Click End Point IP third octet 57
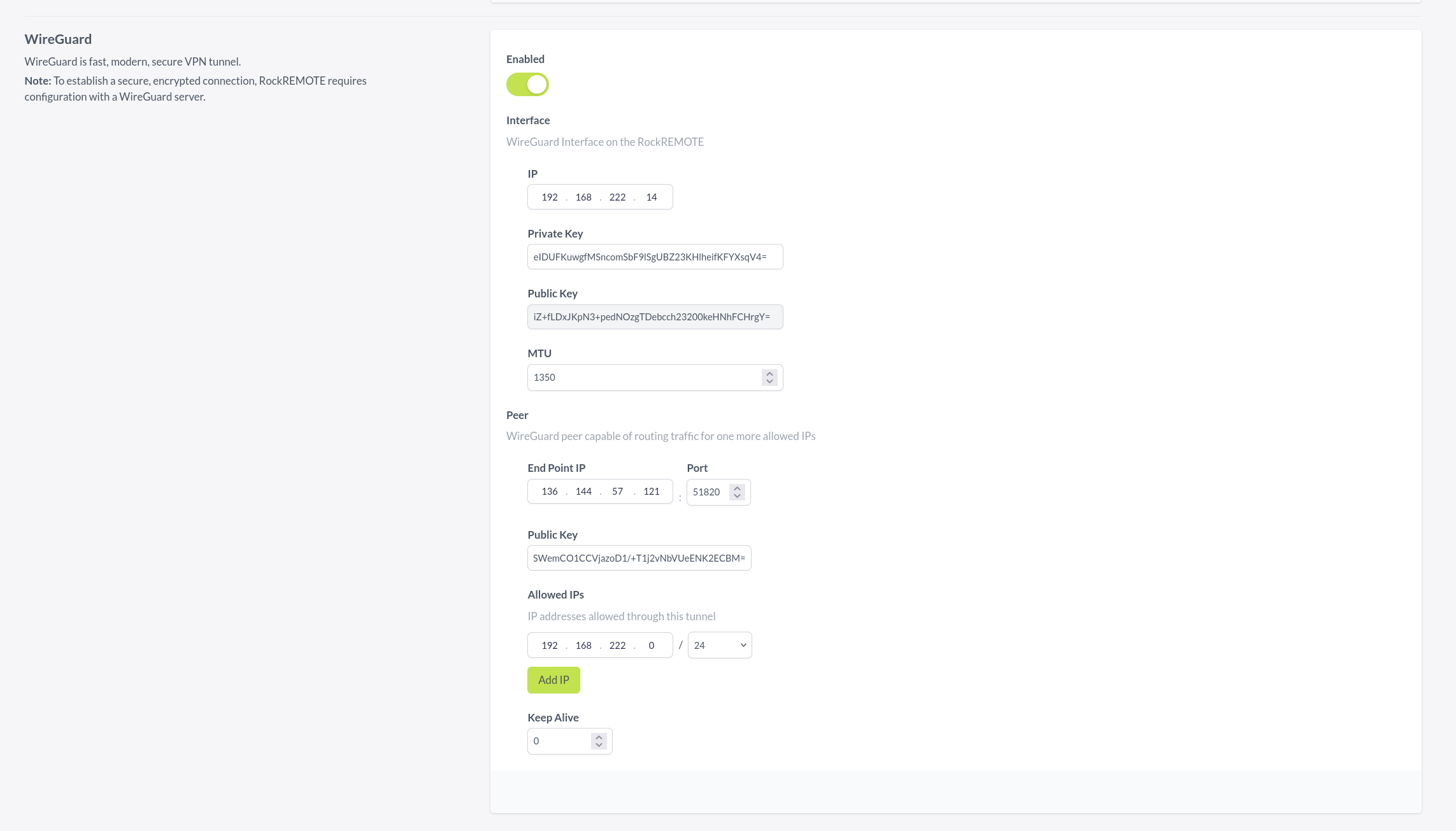The width and height of the screenshot is (1456, 831). tap(617, 492)
